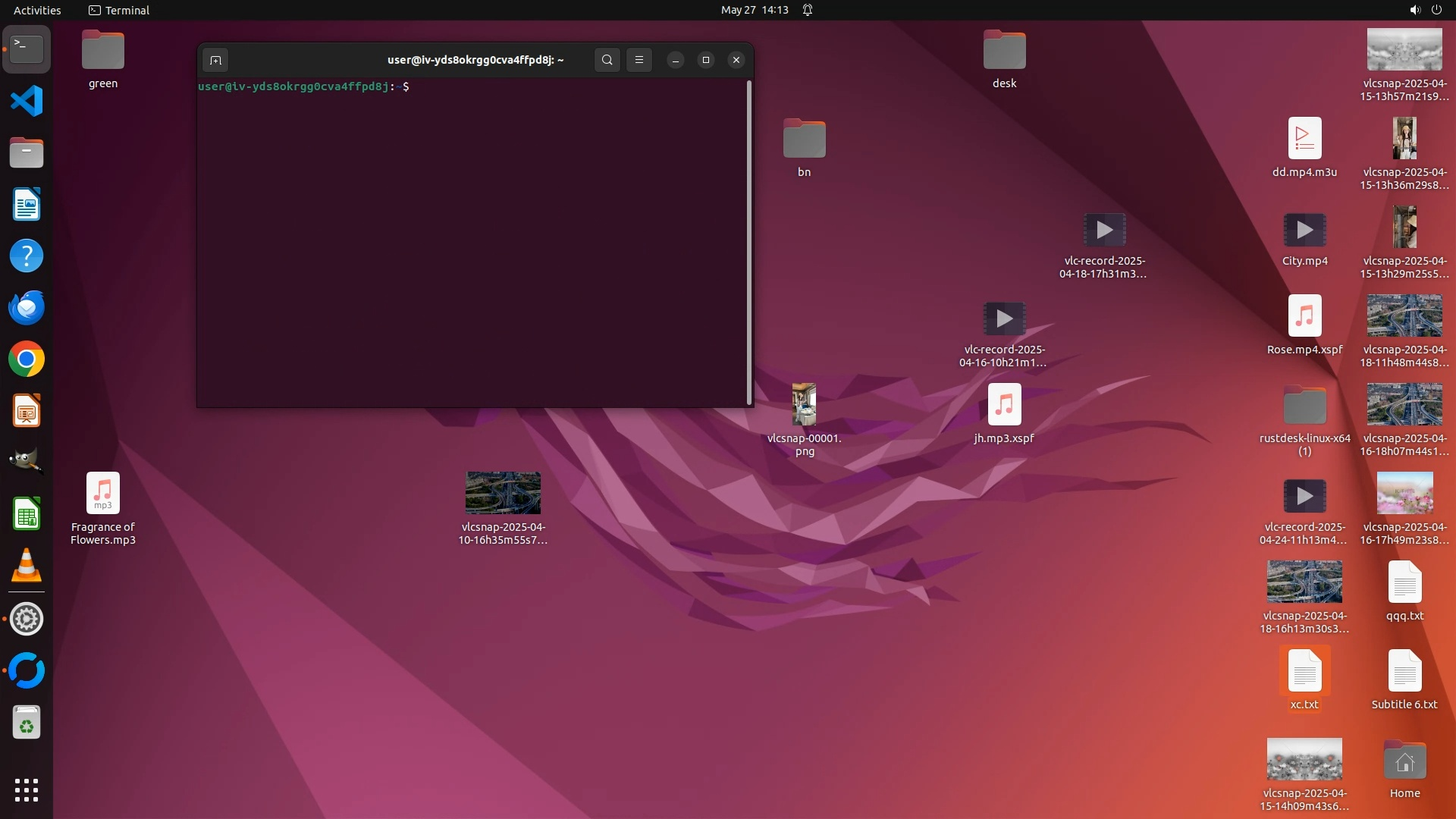
Task: Open the Help icon in dock
Action: tap(27, 256)
